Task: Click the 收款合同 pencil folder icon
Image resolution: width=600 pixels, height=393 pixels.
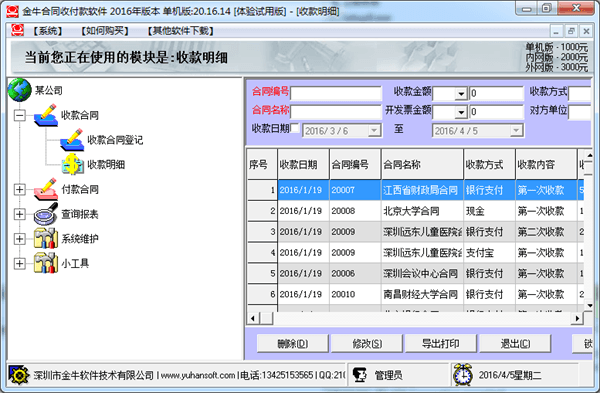Action: tap(46, 115)
